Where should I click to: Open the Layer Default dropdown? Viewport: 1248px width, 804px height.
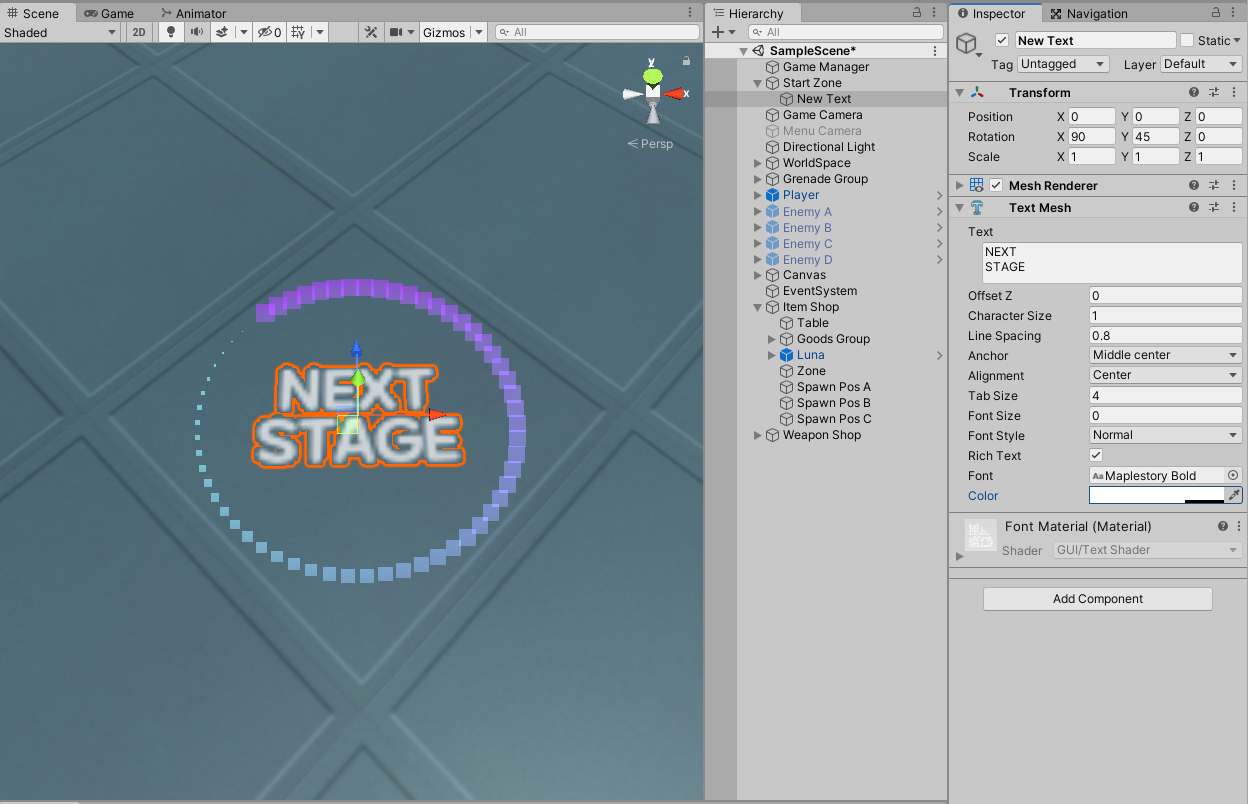1201,64
